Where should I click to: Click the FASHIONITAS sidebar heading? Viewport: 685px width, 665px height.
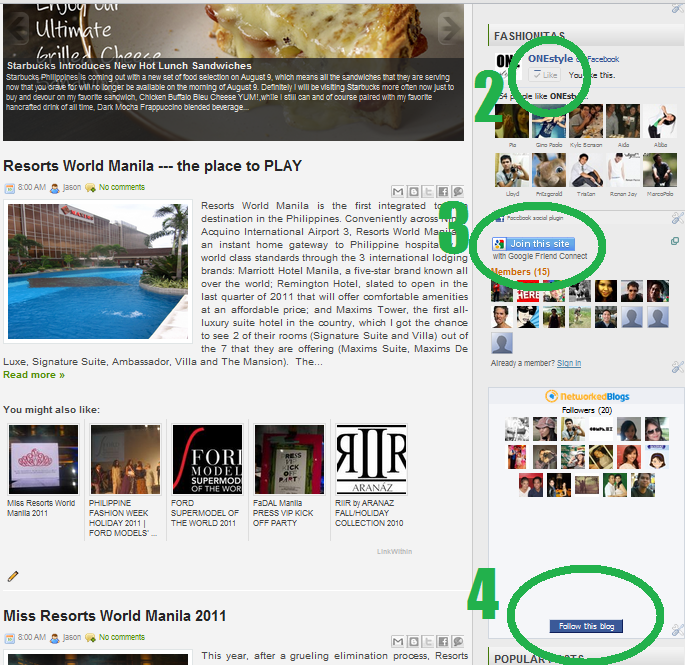pyautogui.click(x=529, y=36)
